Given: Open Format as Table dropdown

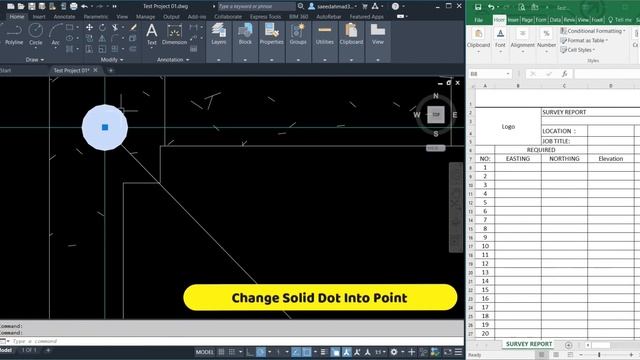Looking at the screenshot, I should [584, 40].
